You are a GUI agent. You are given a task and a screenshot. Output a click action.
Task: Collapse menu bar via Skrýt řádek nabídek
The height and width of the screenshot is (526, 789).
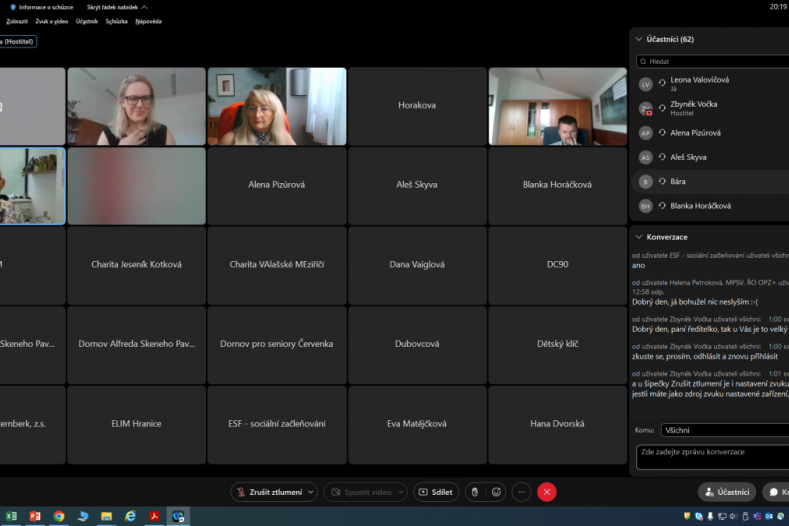click(117, 7)
